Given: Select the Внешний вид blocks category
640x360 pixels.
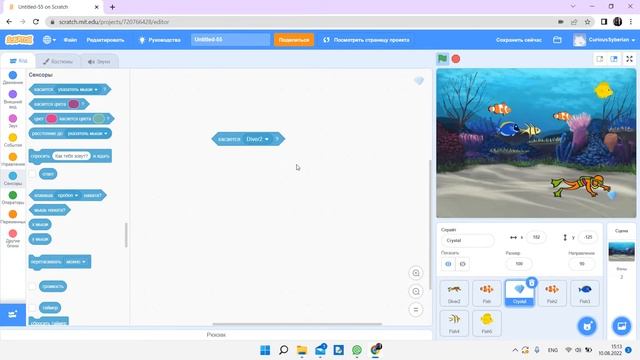Looking at the screenshot, I should [x=13, y=99].
